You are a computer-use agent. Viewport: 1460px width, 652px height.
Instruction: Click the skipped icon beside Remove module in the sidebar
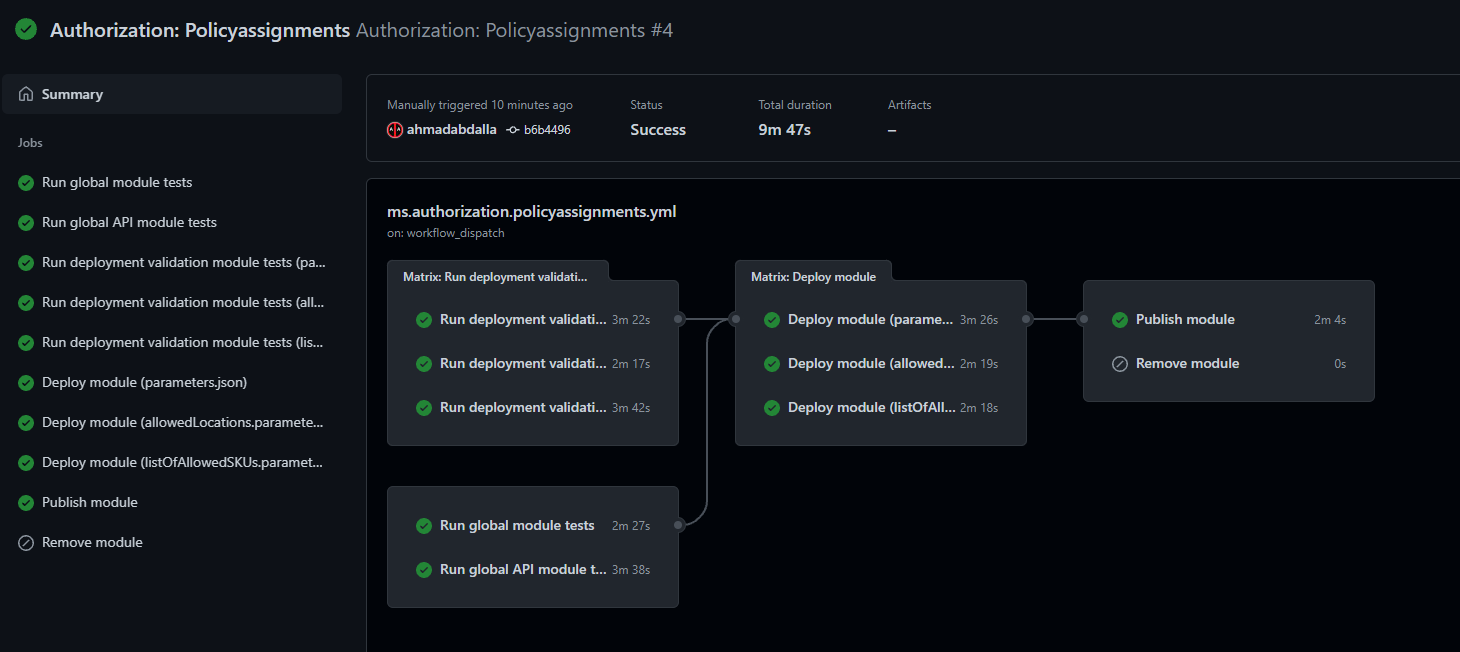point(26,542)
